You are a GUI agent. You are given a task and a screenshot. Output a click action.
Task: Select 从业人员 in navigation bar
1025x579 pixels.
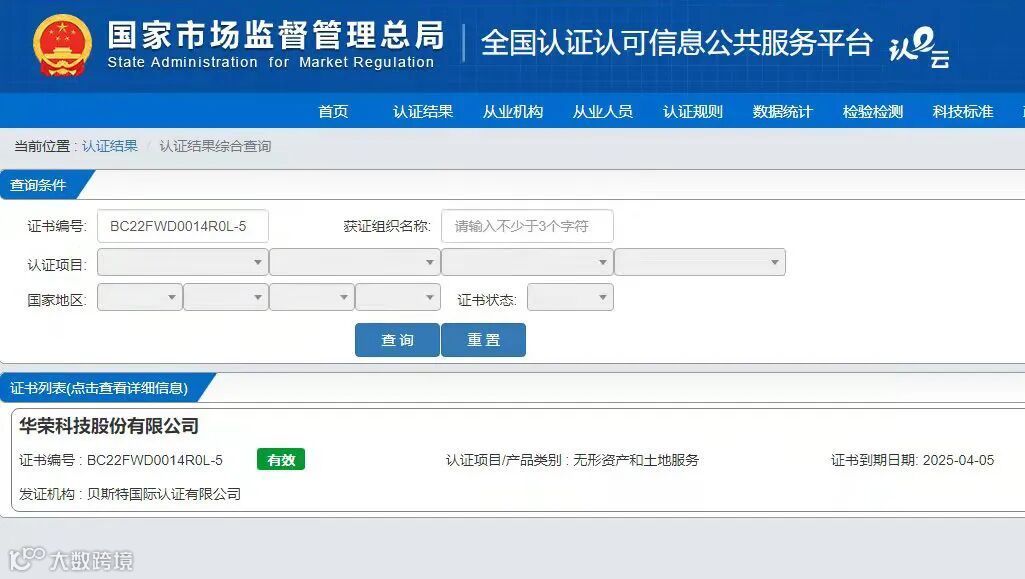[603, 111]
